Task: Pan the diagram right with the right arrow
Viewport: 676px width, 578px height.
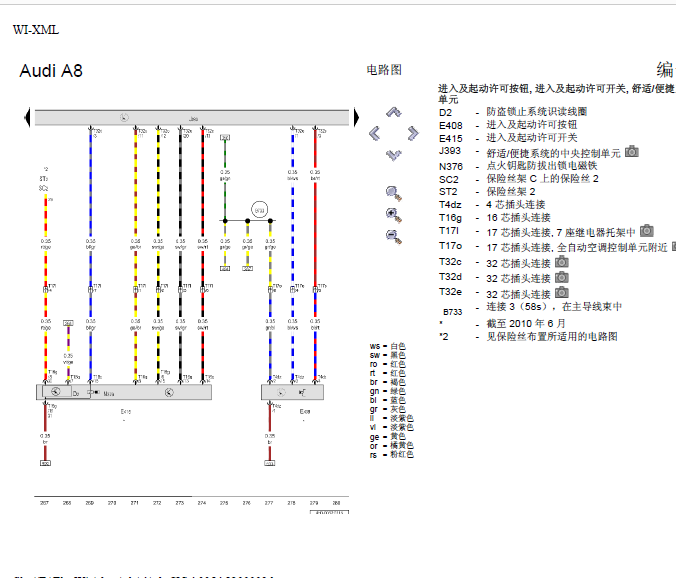Action: [x=413, y=133]
